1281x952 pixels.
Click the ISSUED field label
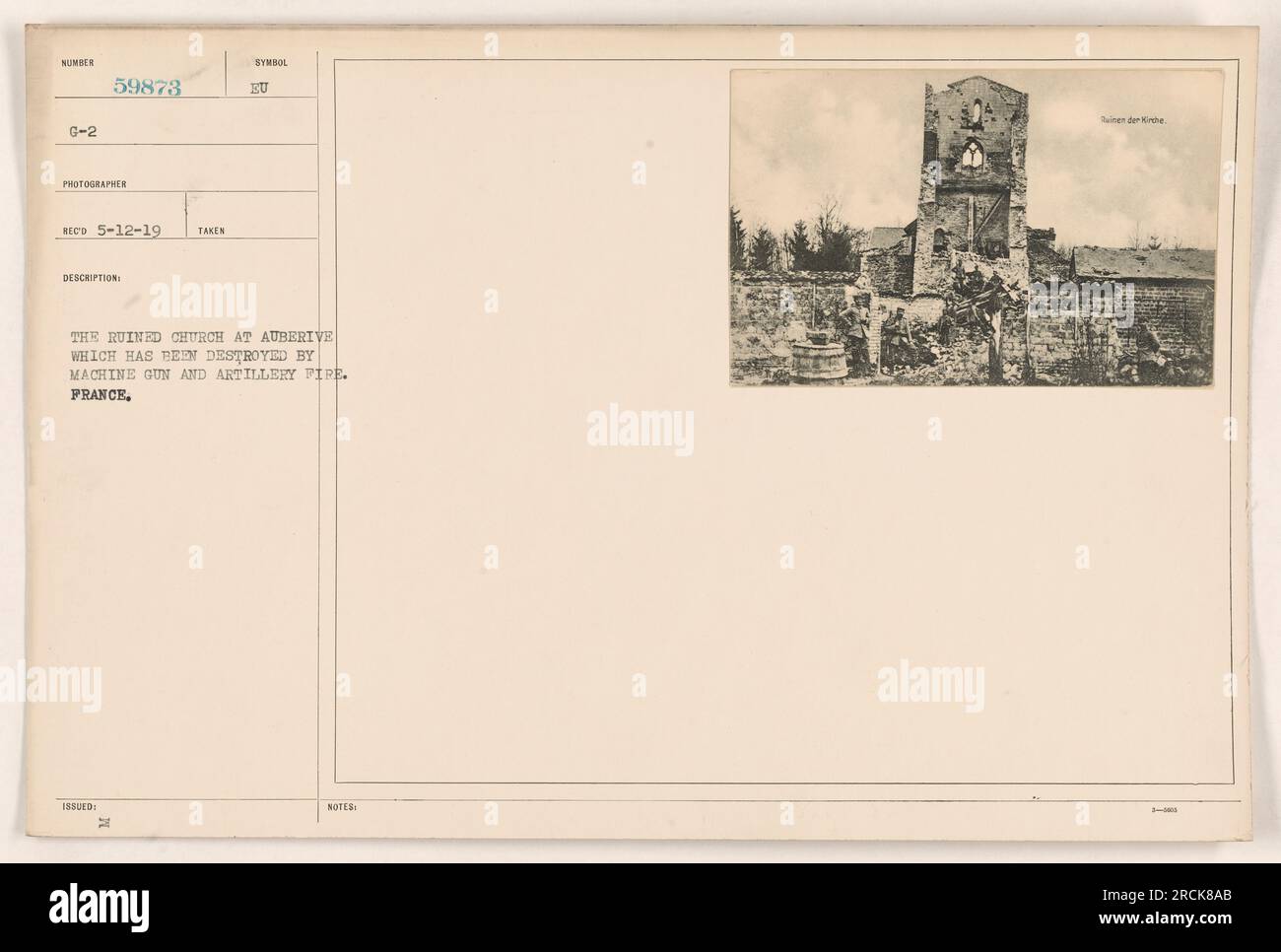76,805
